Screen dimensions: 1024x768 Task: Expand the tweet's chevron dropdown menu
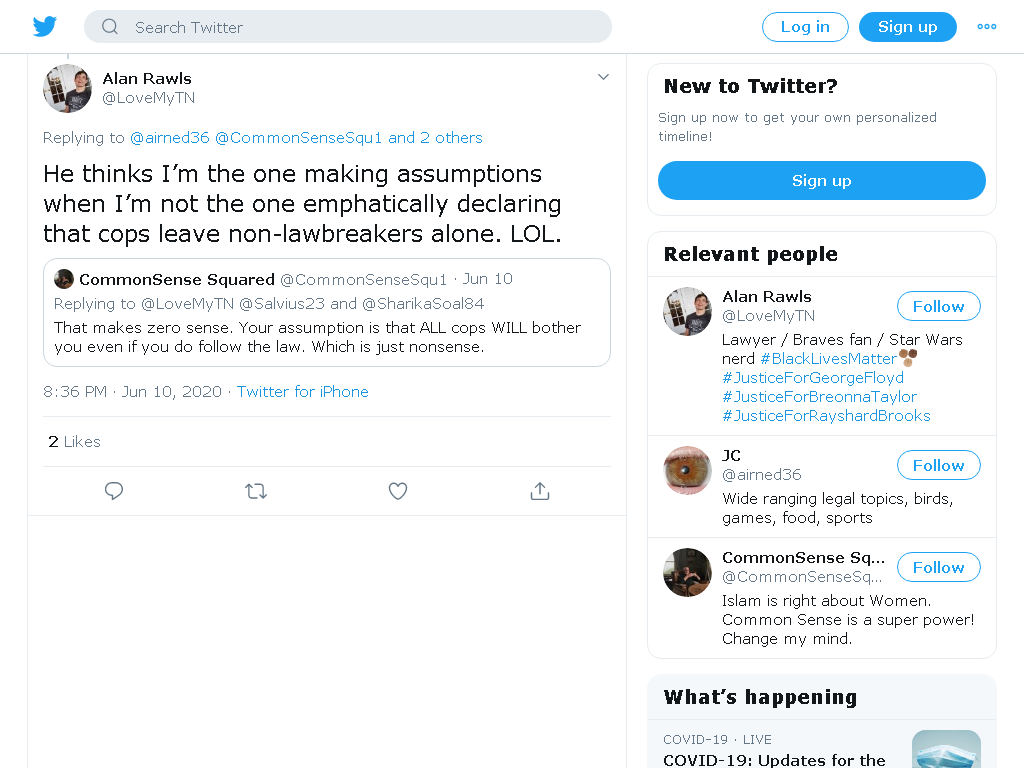(603, 77)
